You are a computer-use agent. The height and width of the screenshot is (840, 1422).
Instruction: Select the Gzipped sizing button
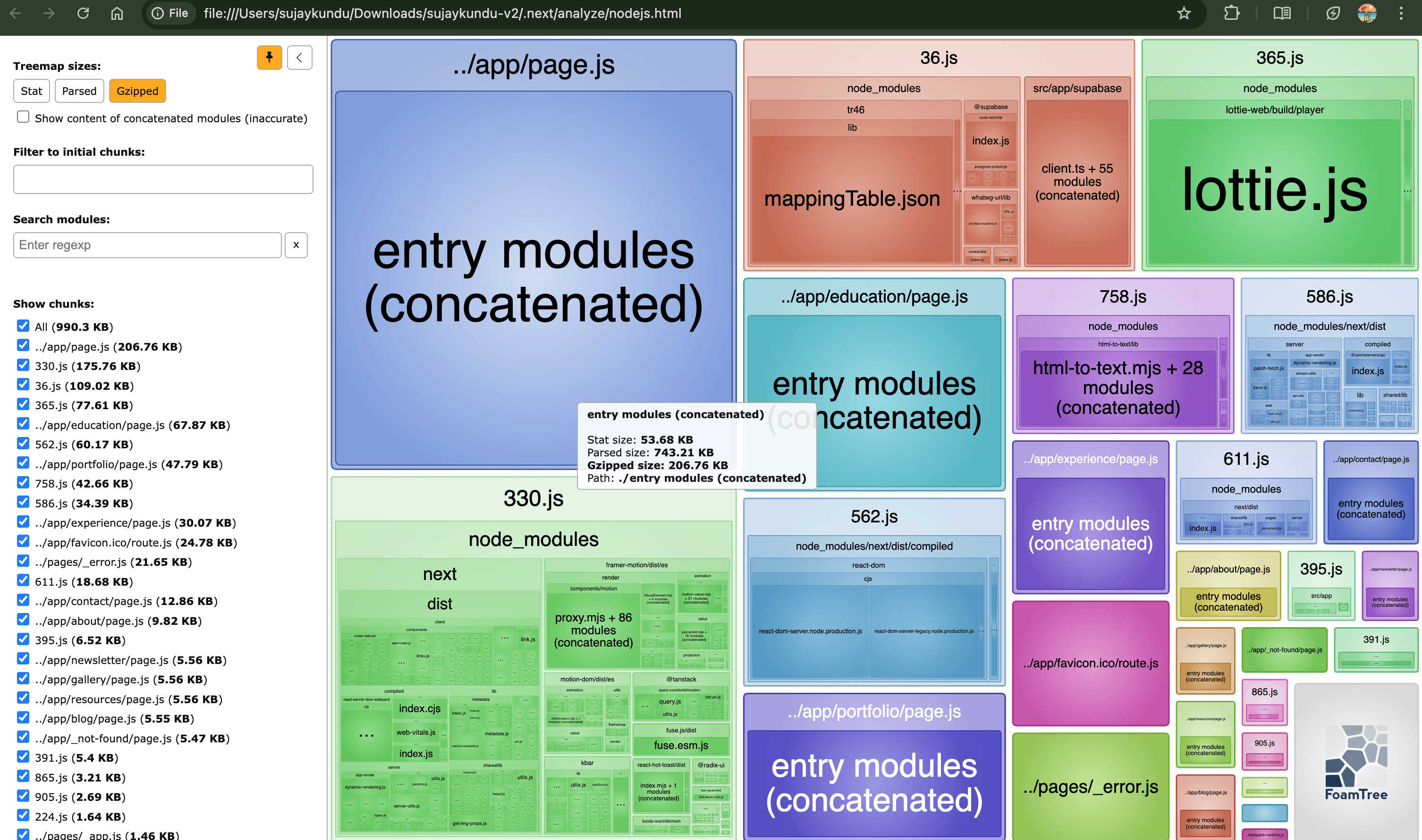137,91
